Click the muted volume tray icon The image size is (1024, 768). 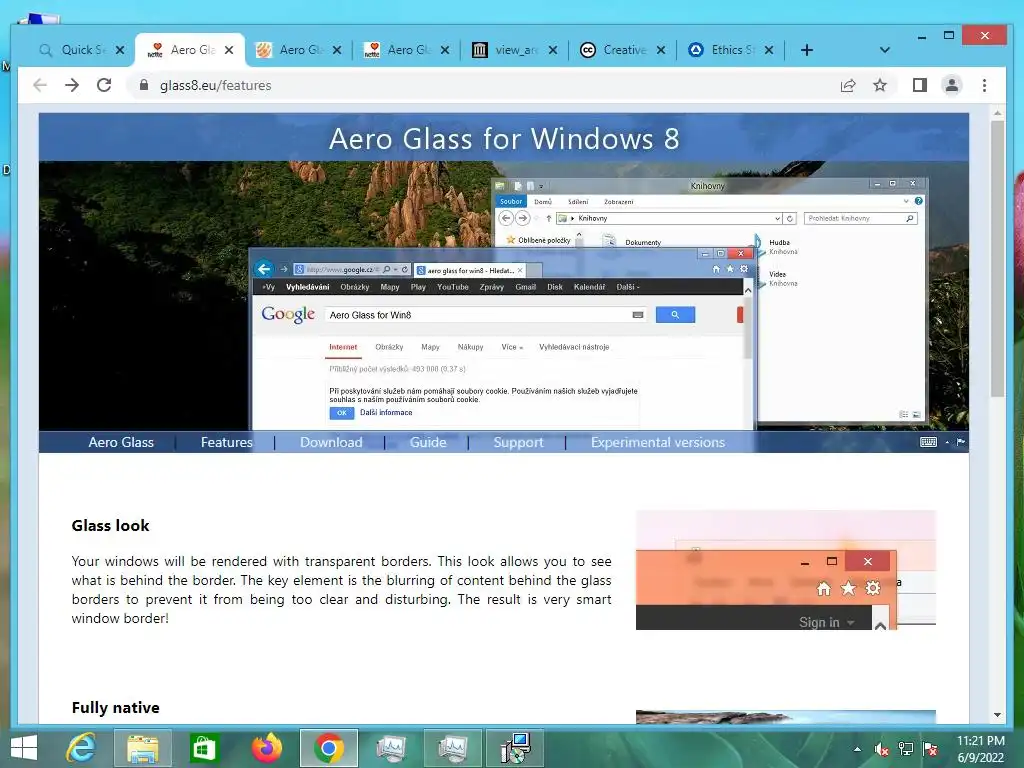(882, 750)
